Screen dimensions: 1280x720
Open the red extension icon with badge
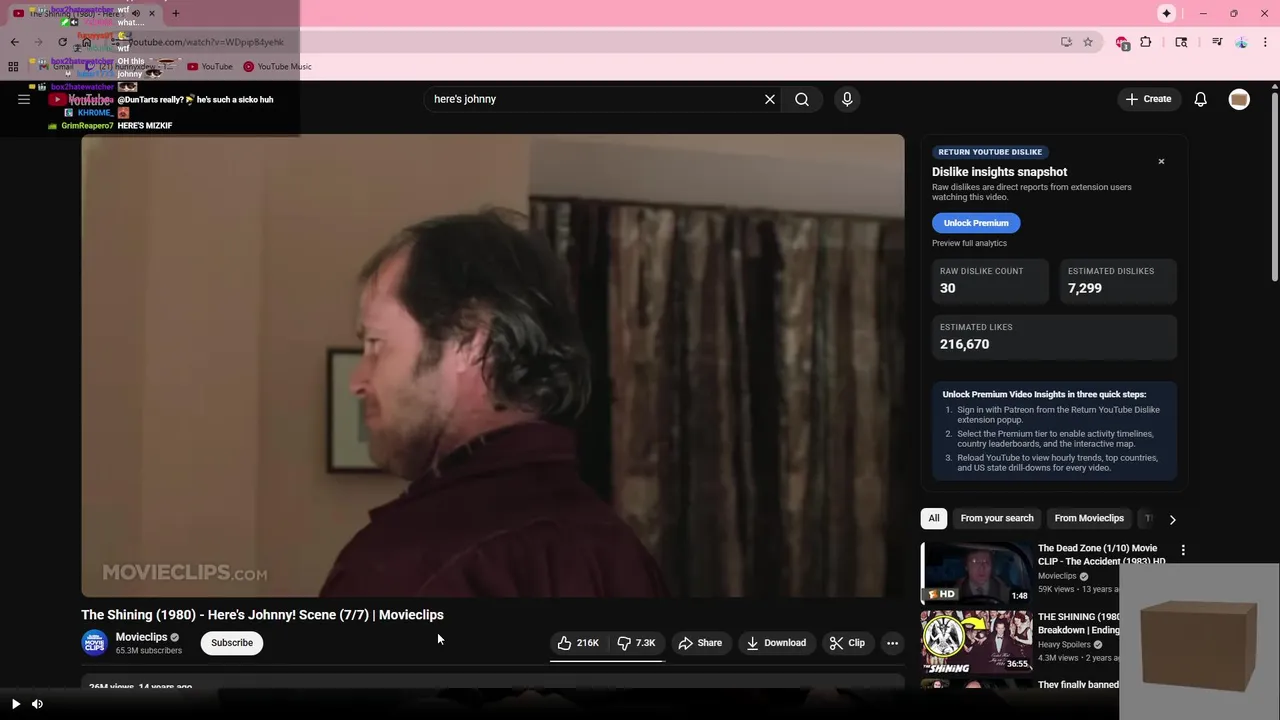point(1122,43)
